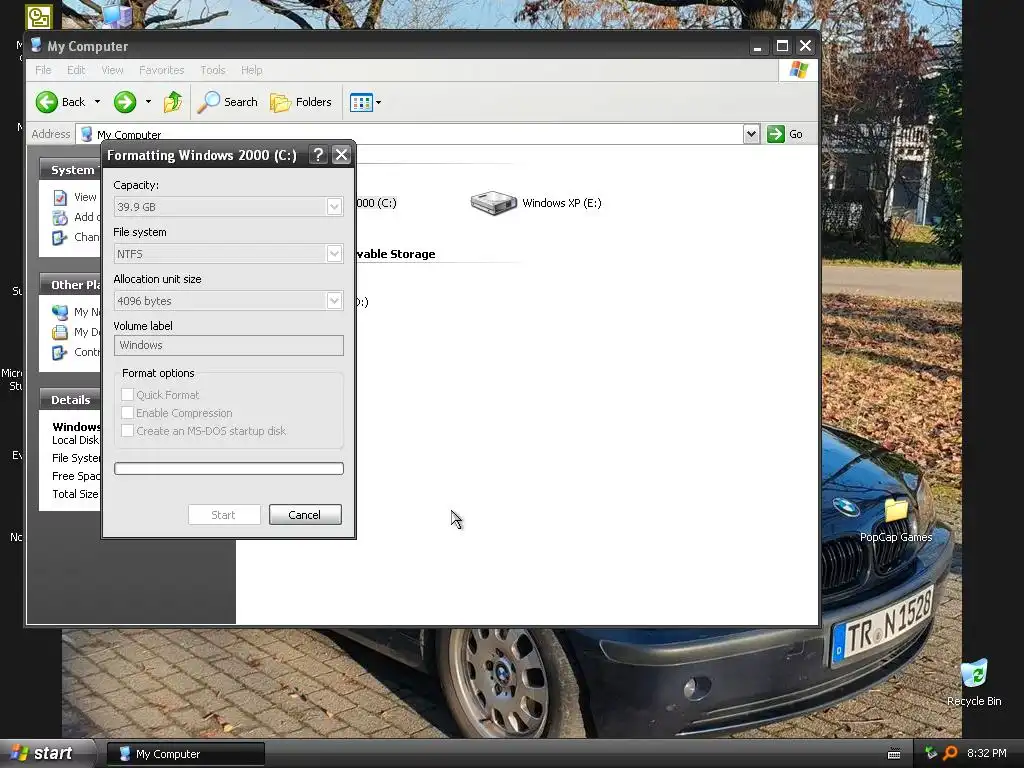Viewport: 1024px width, 768px height.
Task: Expand the Forward button history arrow
Action: (x=148, y=102)
